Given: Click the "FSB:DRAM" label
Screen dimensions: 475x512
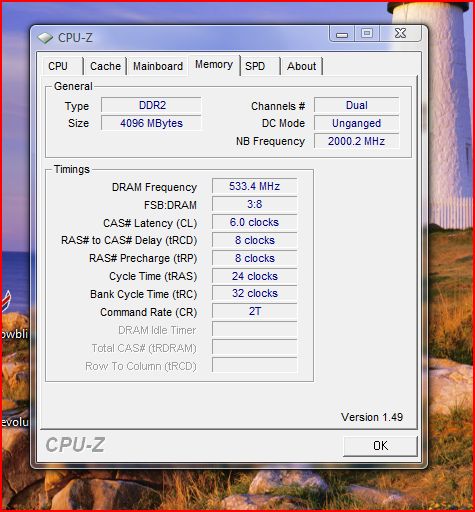Looking at the screenshot, I should coord(170,205).
